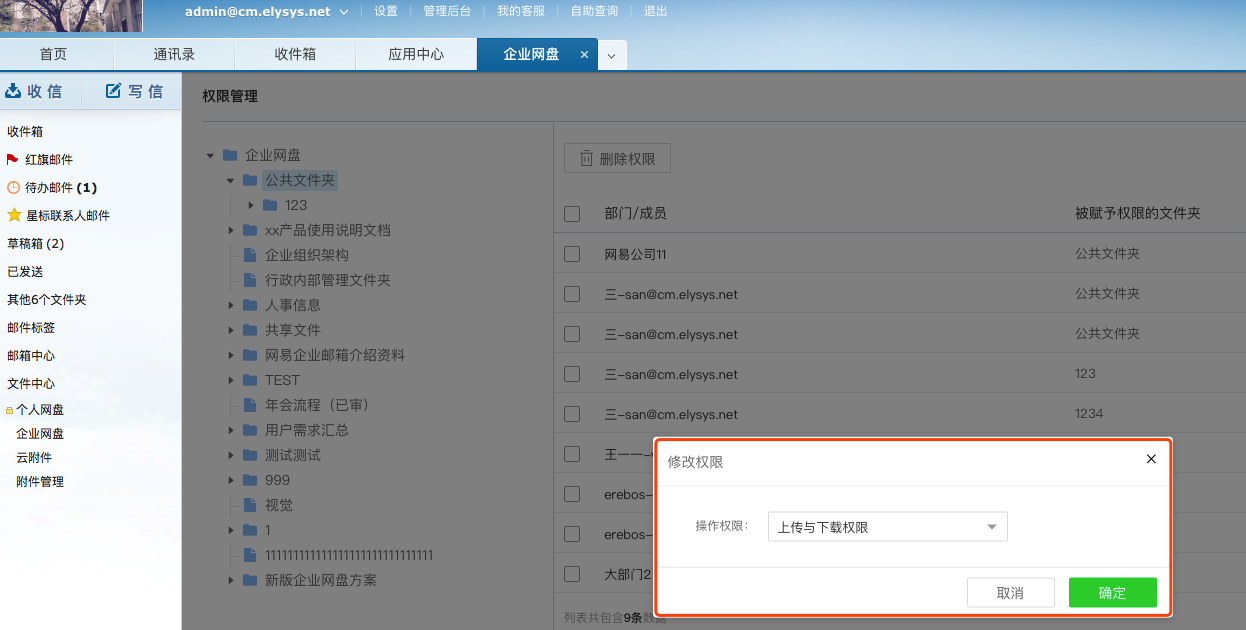Check the box for 网易公司11 row
Screen dimensions: 1246x630
[x=572, y=254]
